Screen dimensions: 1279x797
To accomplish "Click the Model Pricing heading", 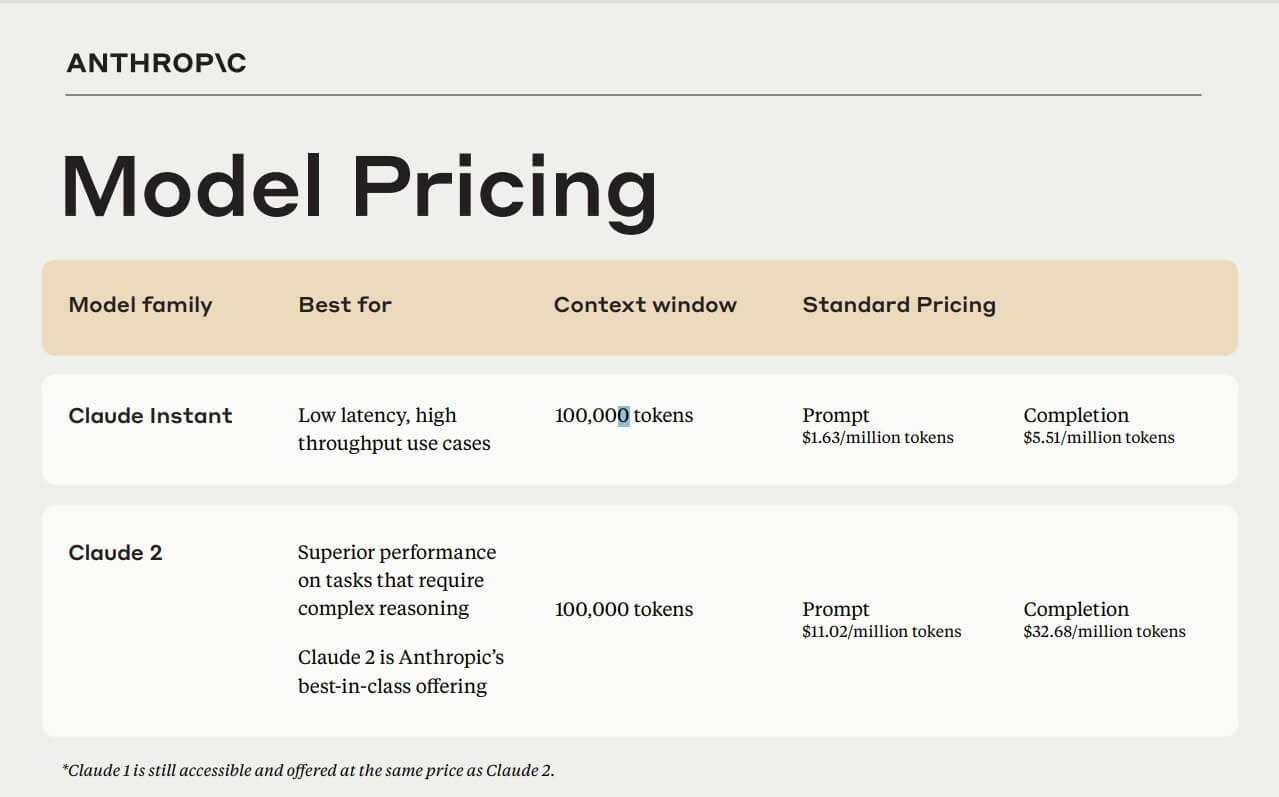I will (358, 188).
